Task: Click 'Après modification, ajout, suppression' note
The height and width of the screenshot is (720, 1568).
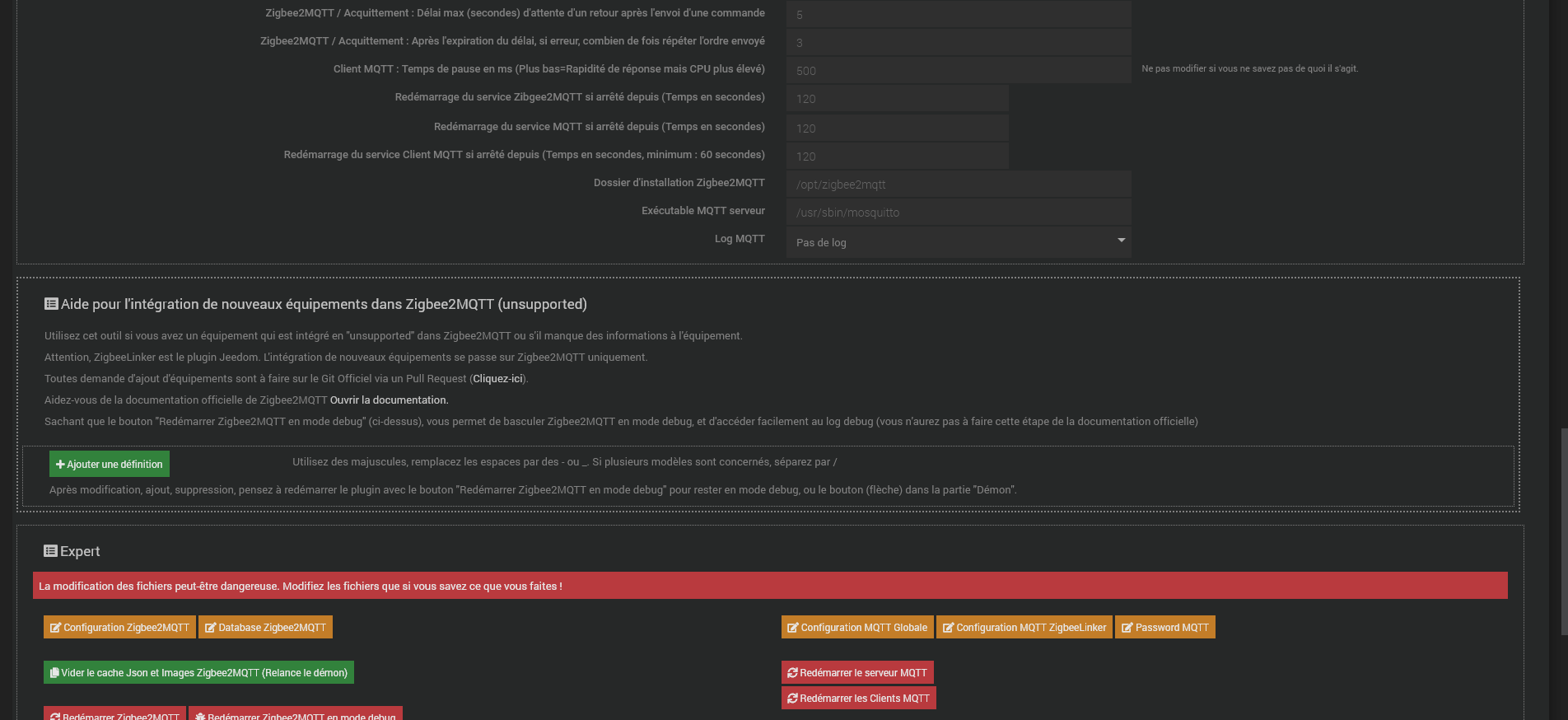Action: coord(533,490)
